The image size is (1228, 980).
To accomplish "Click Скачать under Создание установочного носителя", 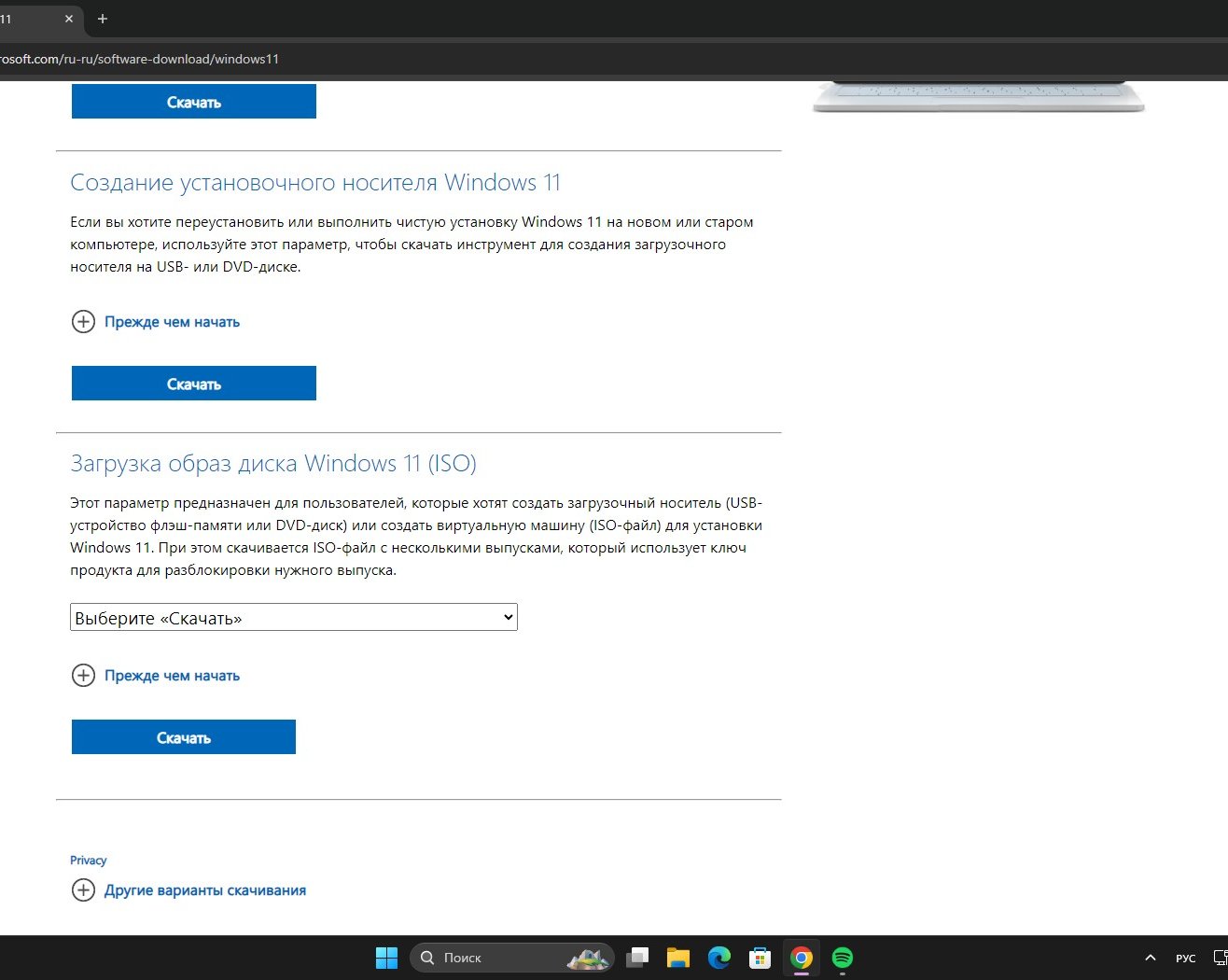I will tap(194, 384).
